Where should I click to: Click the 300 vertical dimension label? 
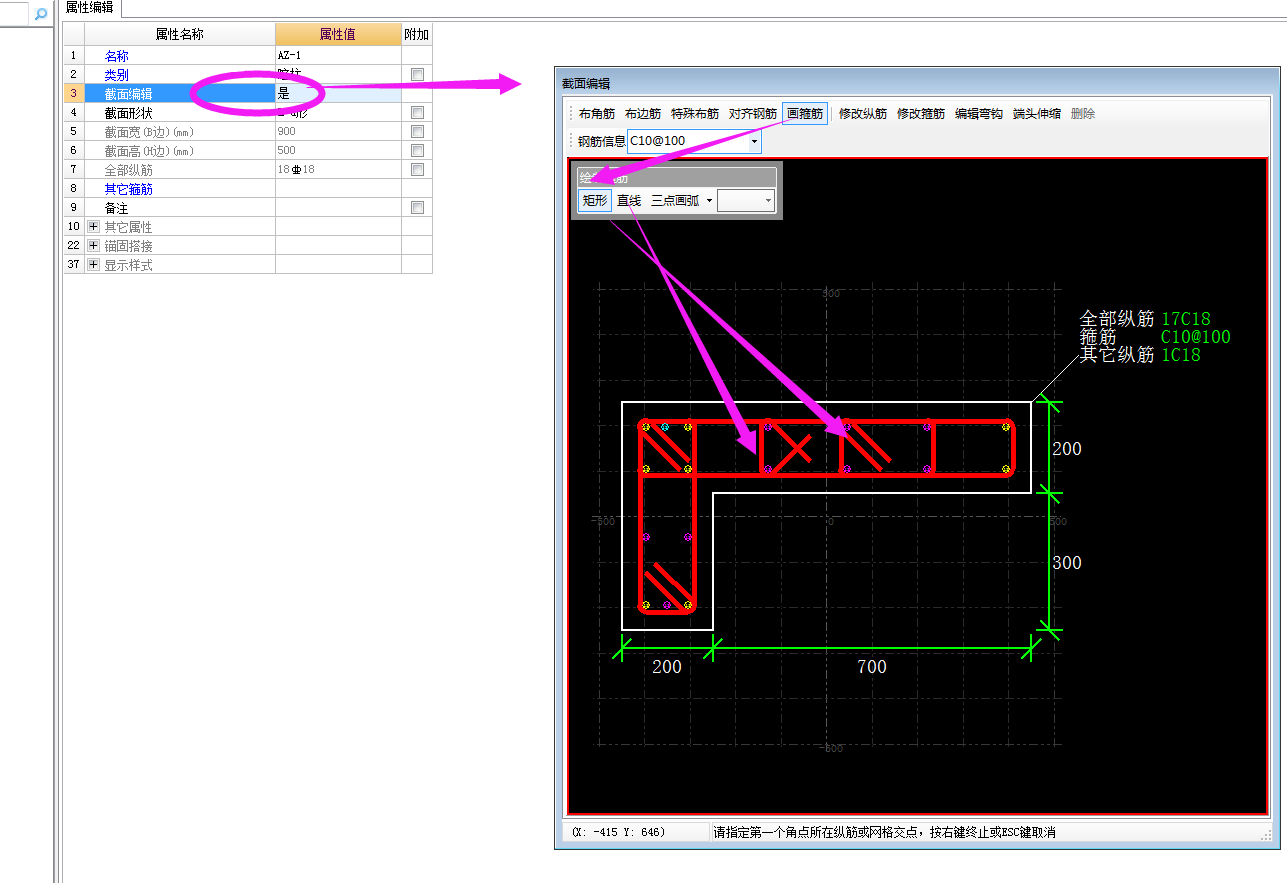coord(1067,563)
